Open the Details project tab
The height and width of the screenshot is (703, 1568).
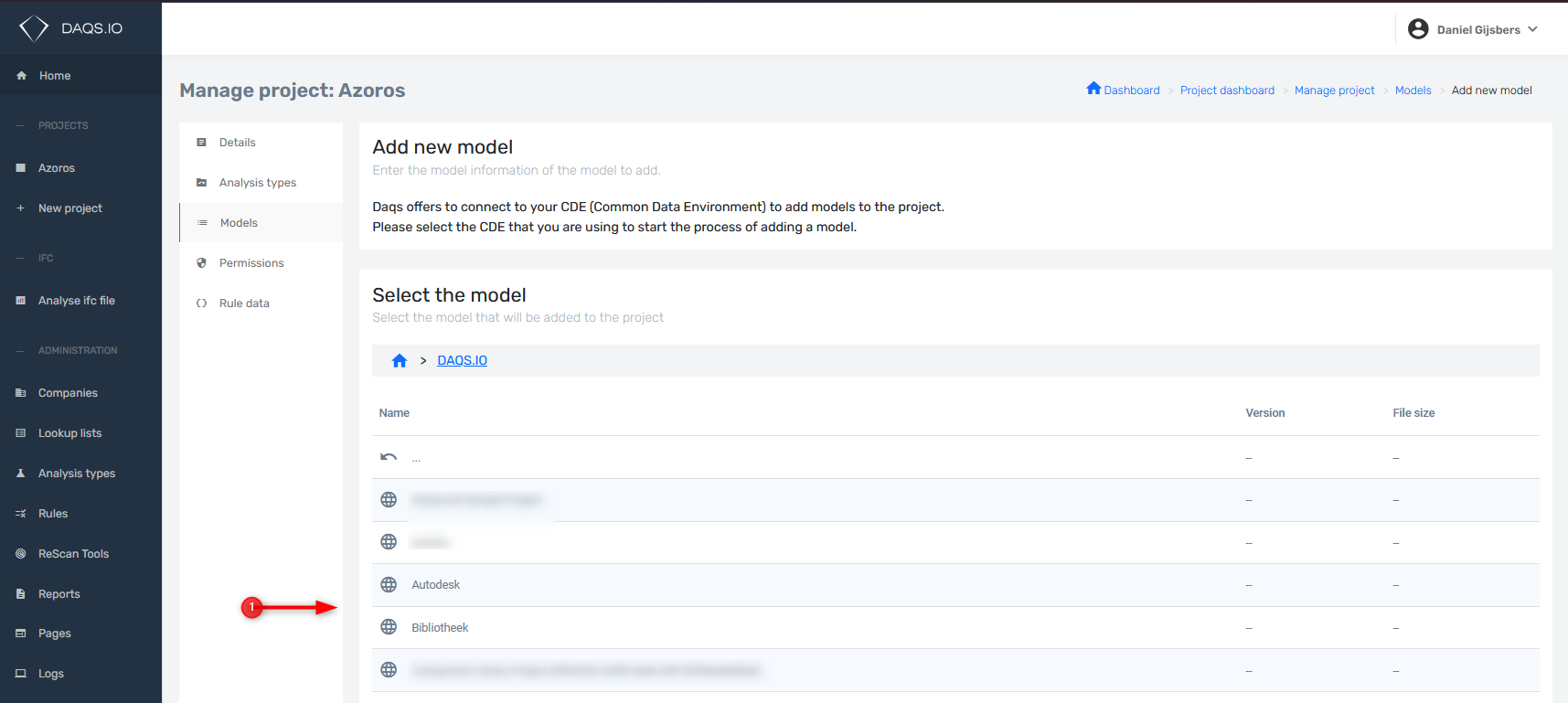coord(261,143)
